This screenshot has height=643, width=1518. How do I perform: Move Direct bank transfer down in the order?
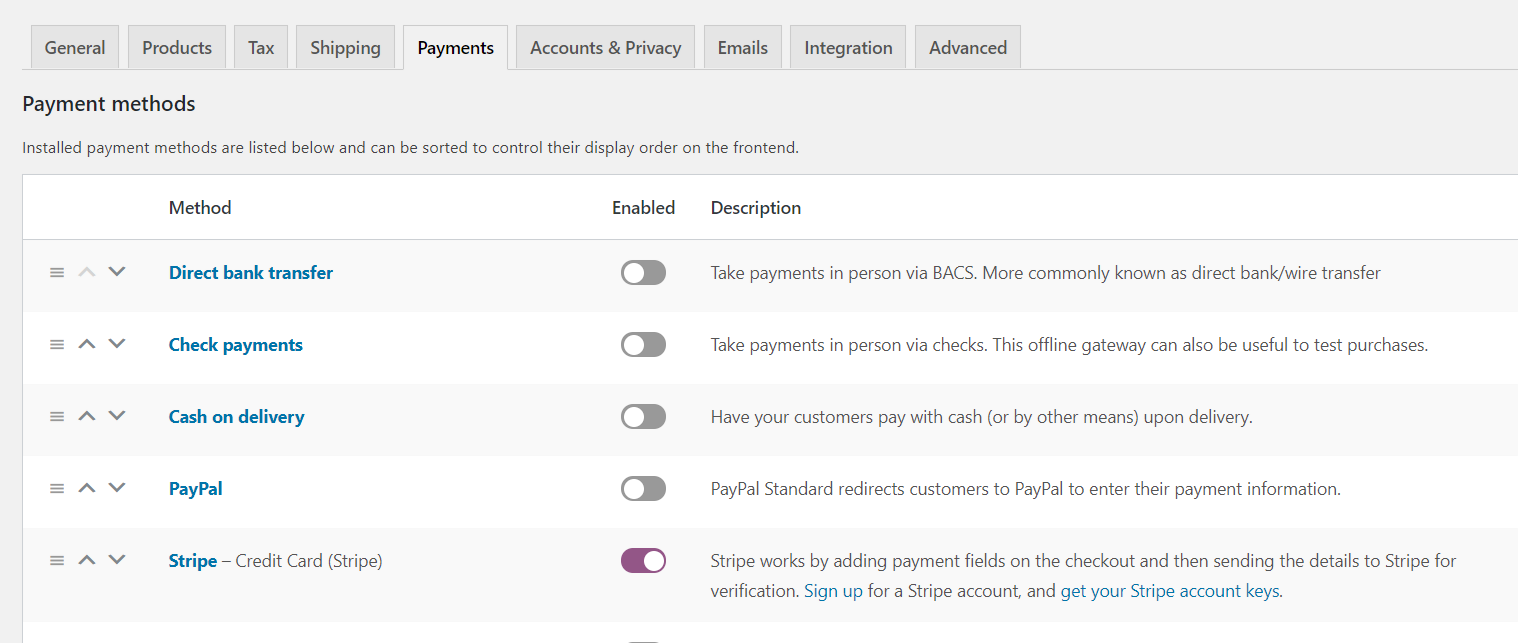point(117,272)
